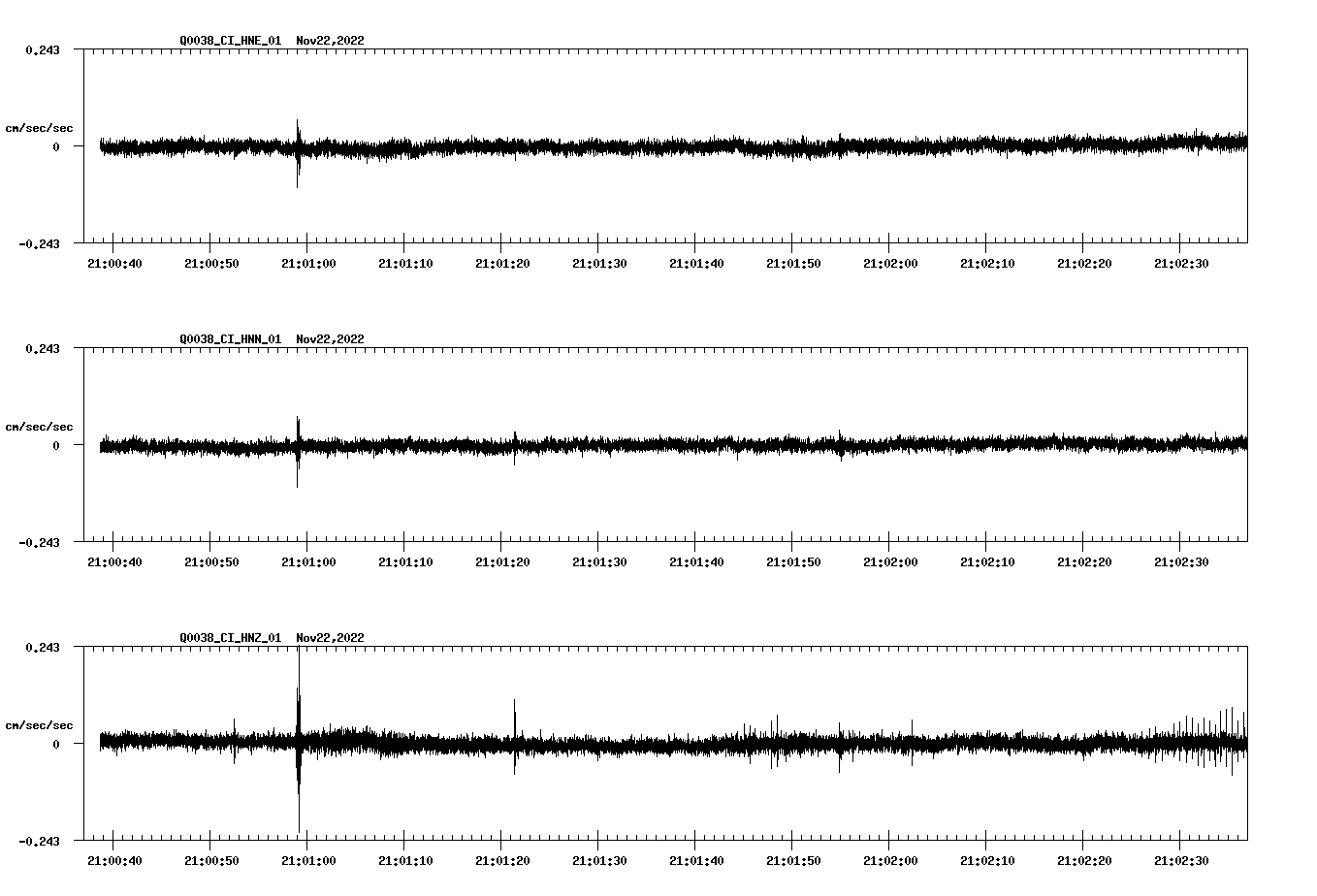The height and width of the screenshot is (896, 1317).
Task: Click the 0.243 upper limit on HNN axis
Action: pos(42,348)
